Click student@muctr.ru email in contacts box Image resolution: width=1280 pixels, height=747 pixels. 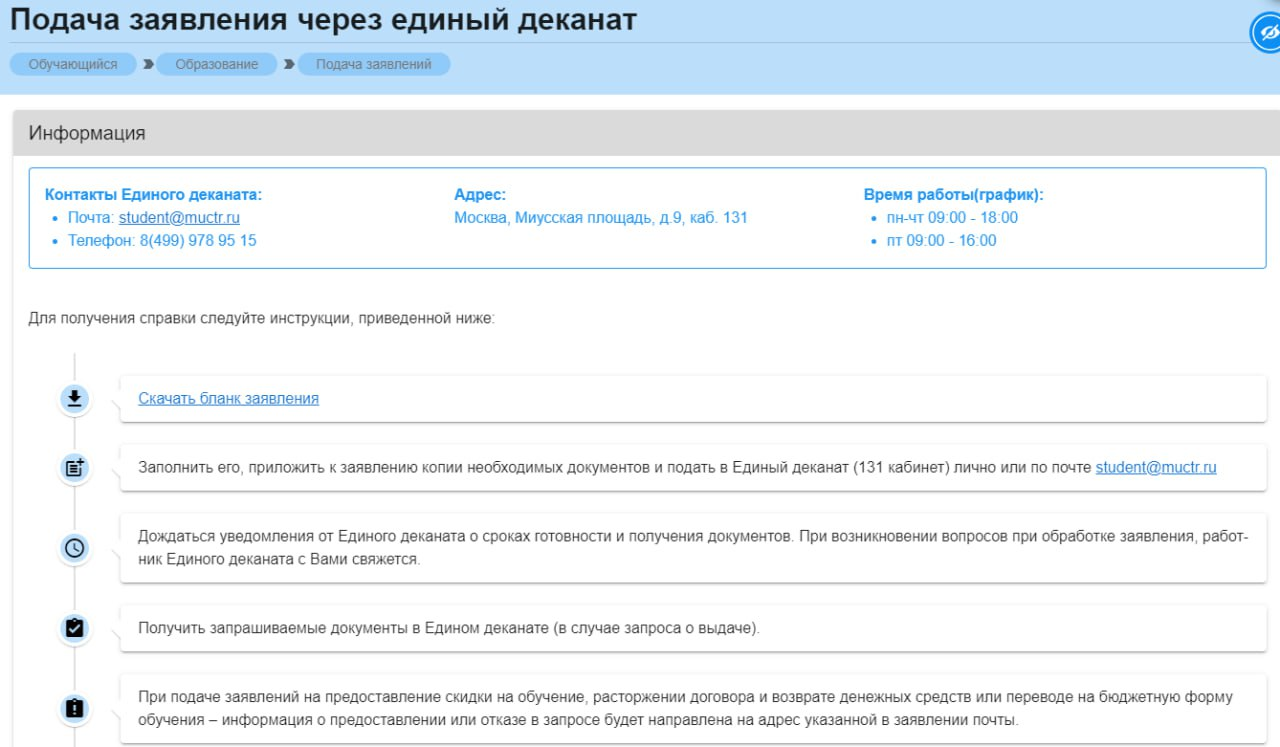[x=179, y=217]
